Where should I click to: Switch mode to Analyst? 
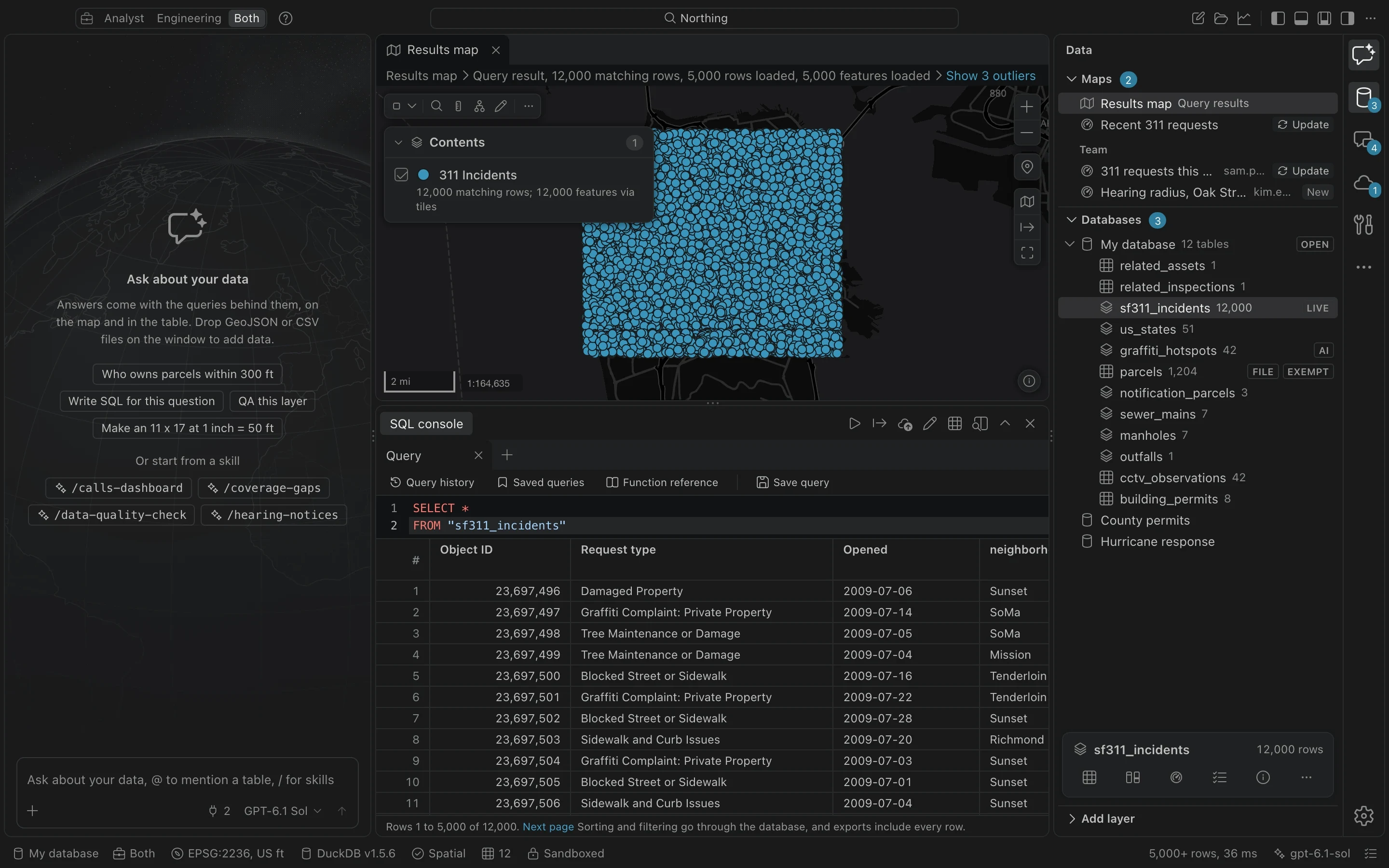[124, 18]
